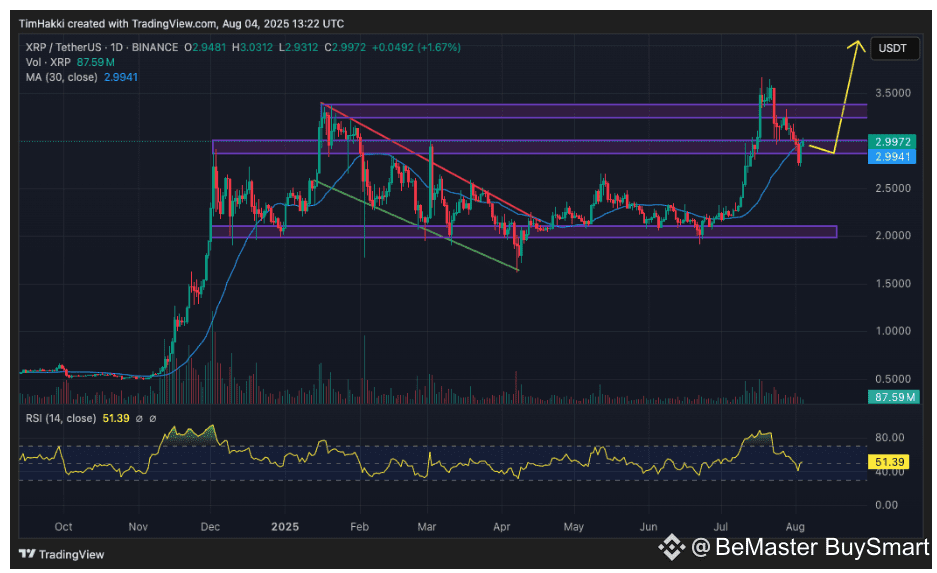Screen dimensions: 937x573
Task: Click the close value C2.9972
Action: click(345, 47)
